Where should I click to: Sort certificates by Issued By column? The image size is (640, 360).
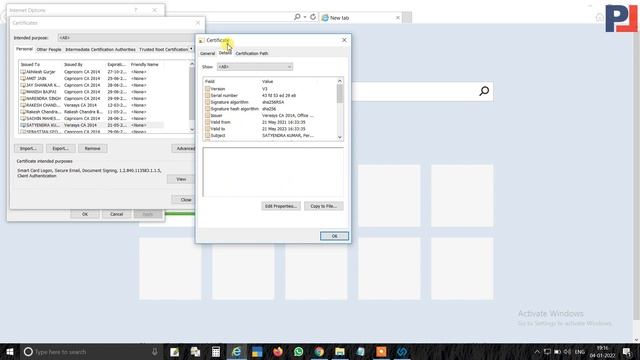(84, 64)
